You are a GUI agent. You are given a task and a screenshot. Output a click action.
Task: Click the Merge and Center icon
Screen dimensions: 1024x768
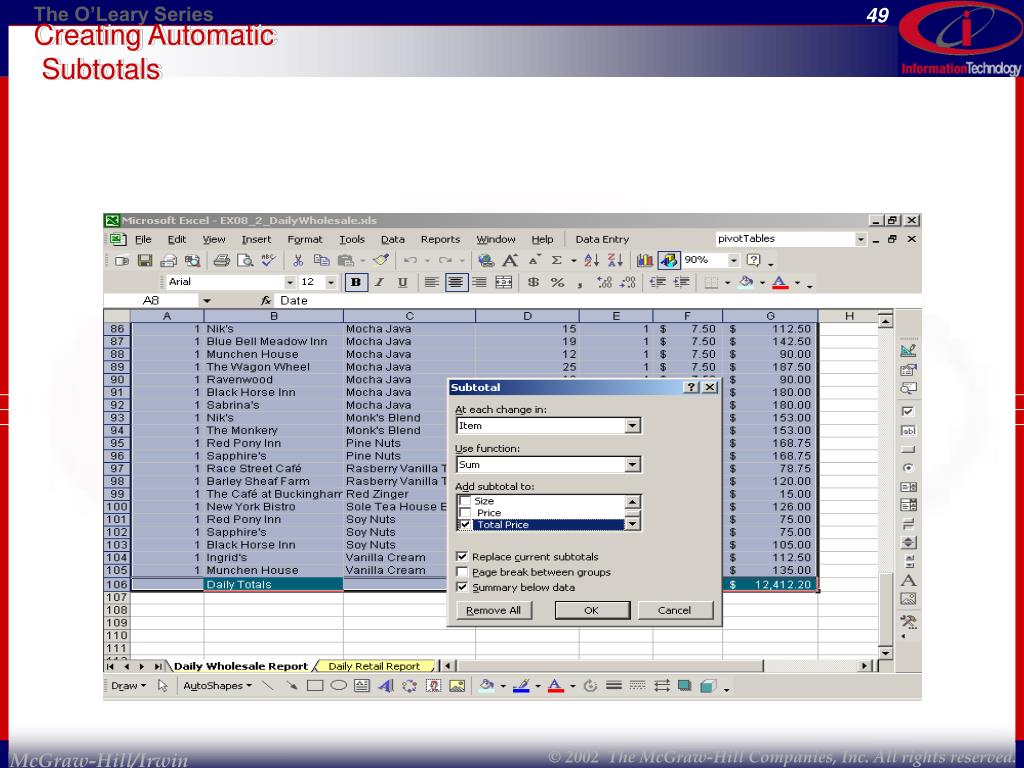coord(504,282)
